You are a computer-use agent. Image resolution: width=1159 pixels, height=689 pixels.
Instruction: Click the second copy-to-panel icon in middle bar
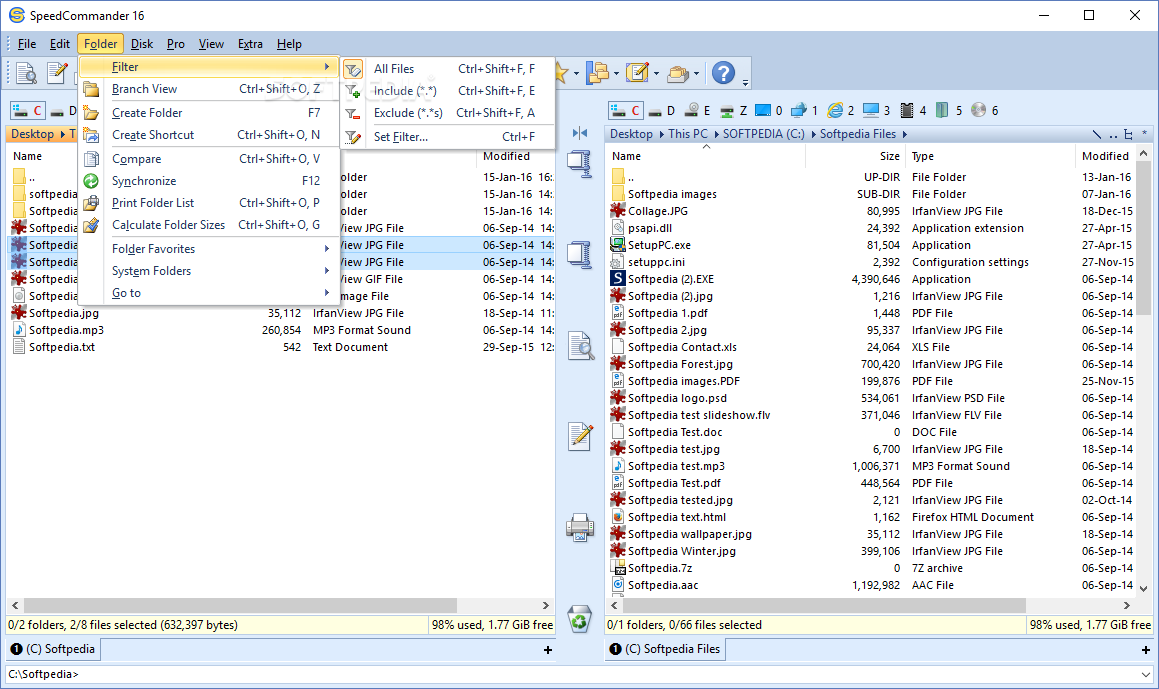(x=580, y=255)
